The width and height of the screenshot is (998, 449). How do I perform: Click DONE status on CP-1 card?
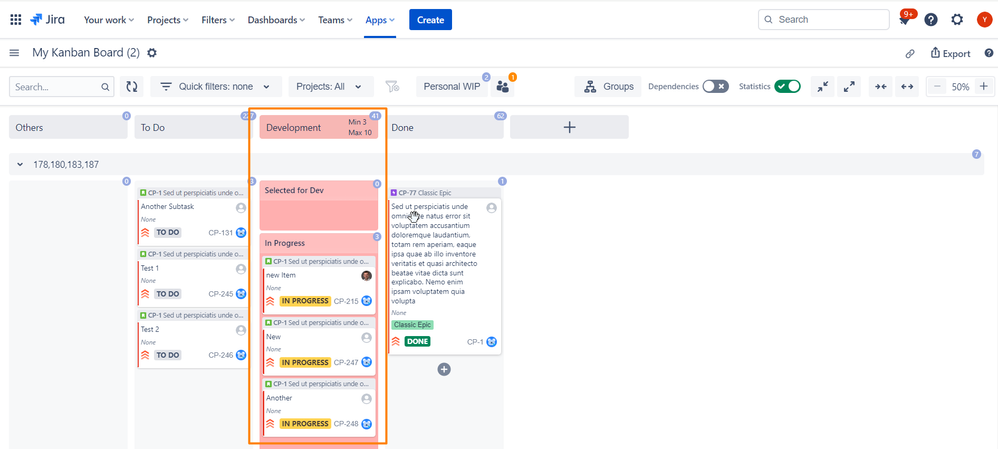tap(418, 341)
